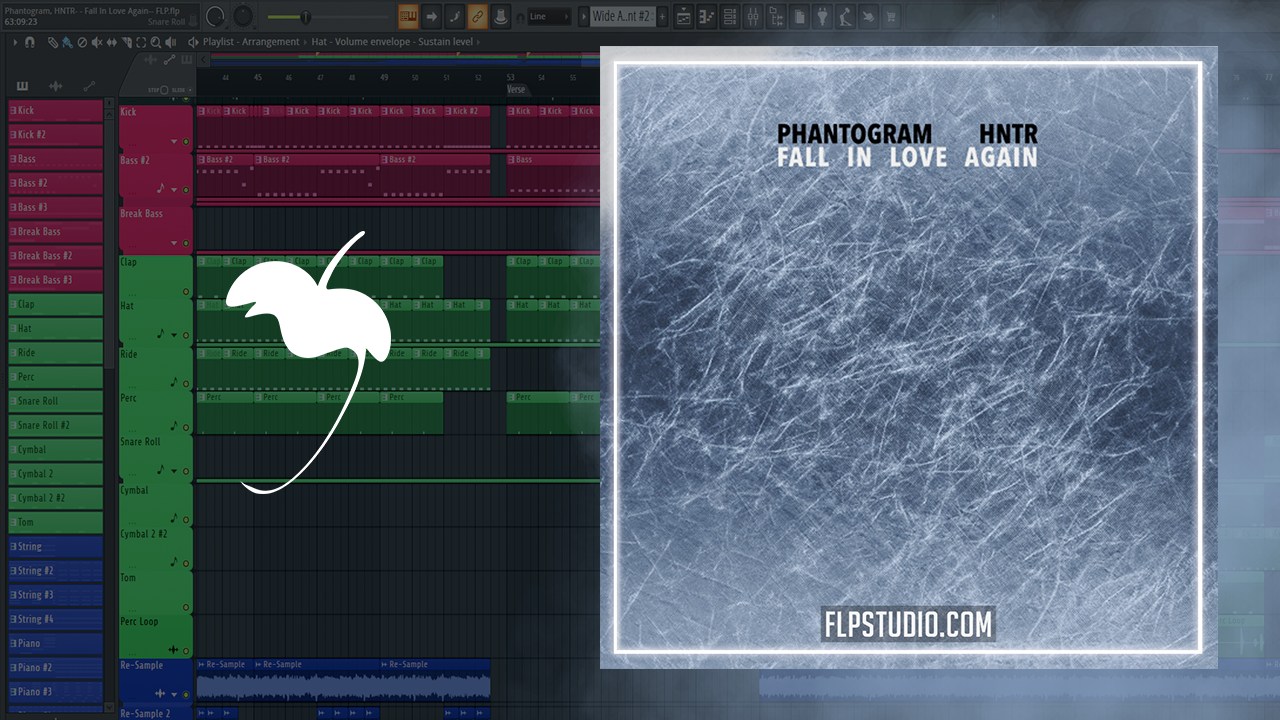This screenshot has height=720, width=1280.
Task: Show automation clips tab in the picker
Action: coord(89,87)
